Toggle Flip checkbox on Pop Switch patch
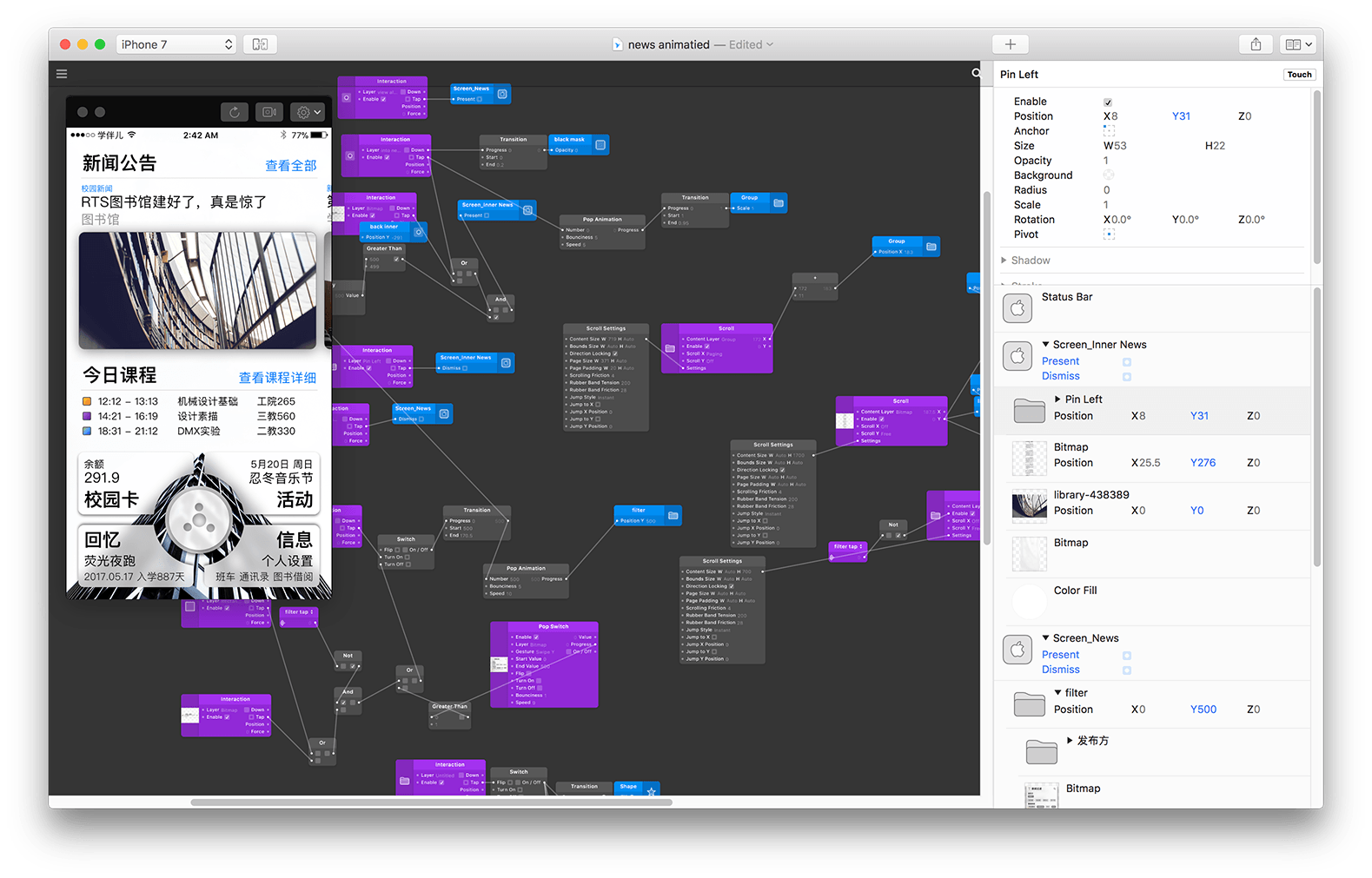1372x878 pixels. tap(529, 673)
